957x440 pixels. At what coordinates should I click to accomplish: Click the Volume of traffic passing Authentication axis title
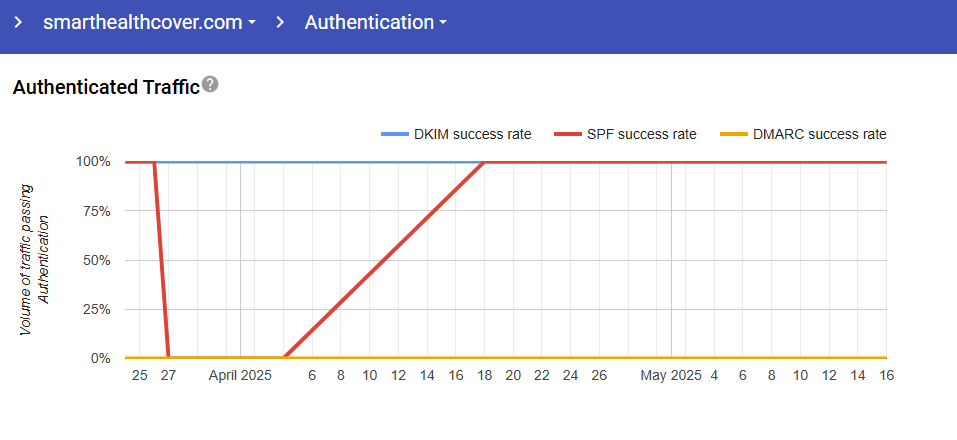pyautogui.click(x=35, y=258)
